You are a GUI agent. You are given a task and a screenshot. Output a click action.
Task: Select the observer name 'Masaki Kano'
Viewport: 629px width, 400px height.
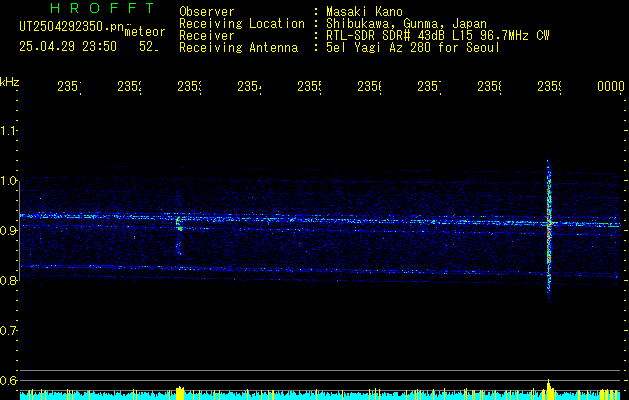pos(364,11)
